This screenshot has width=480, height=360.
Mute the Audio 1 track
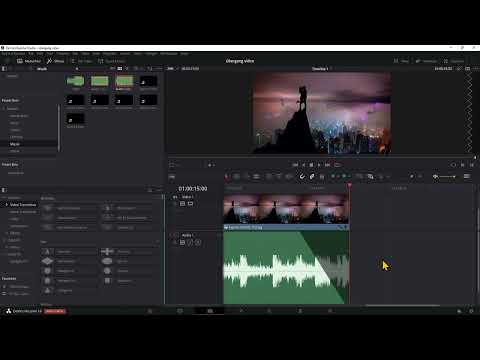click(198, 242)
